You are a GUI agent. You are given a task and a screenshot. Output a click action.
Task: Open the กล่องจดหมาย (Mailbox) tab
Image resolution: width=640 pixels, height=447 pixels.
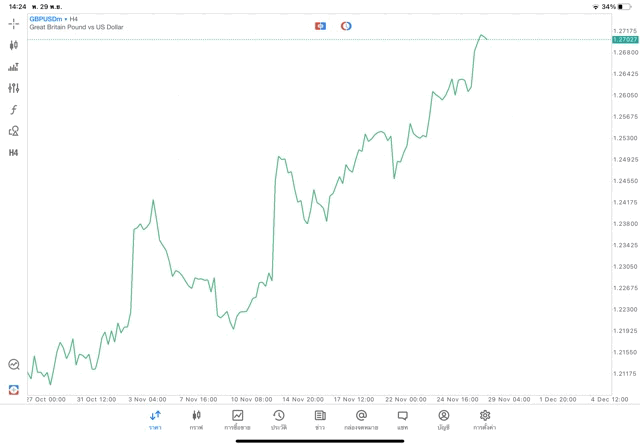pyautogui.click(x=361, y=419)
